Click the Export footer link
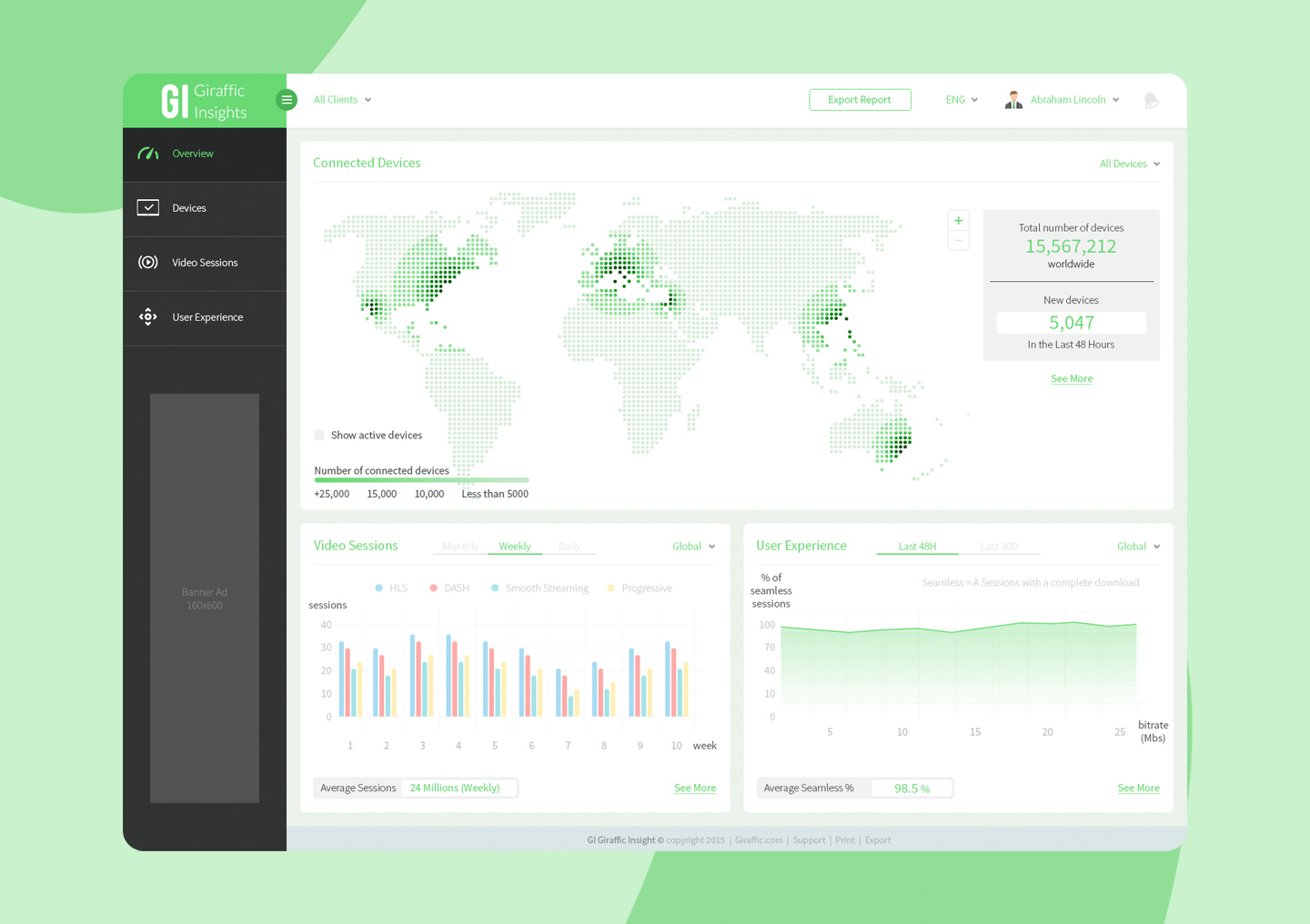This screenshot has width=1310, height=924. (878, 840)
